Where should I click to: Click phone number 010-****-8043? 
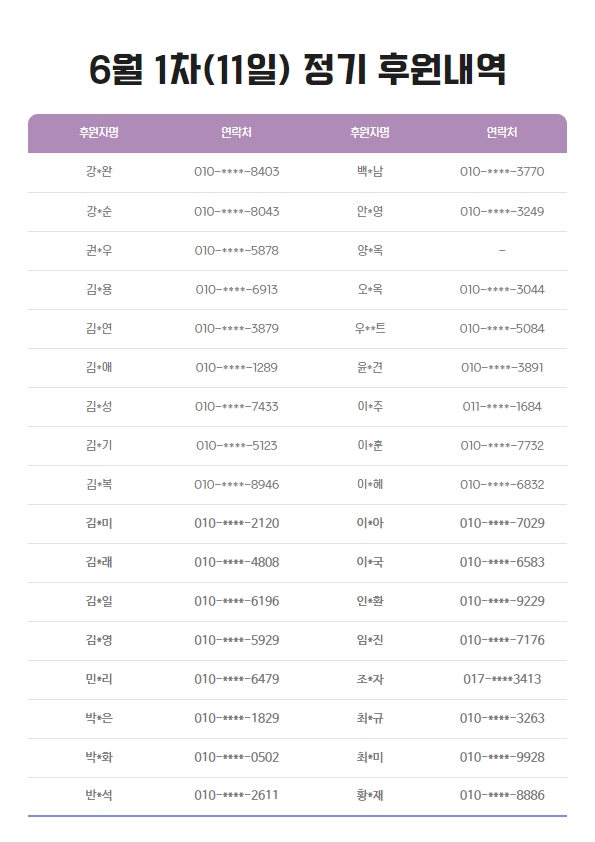coord(237,212)
